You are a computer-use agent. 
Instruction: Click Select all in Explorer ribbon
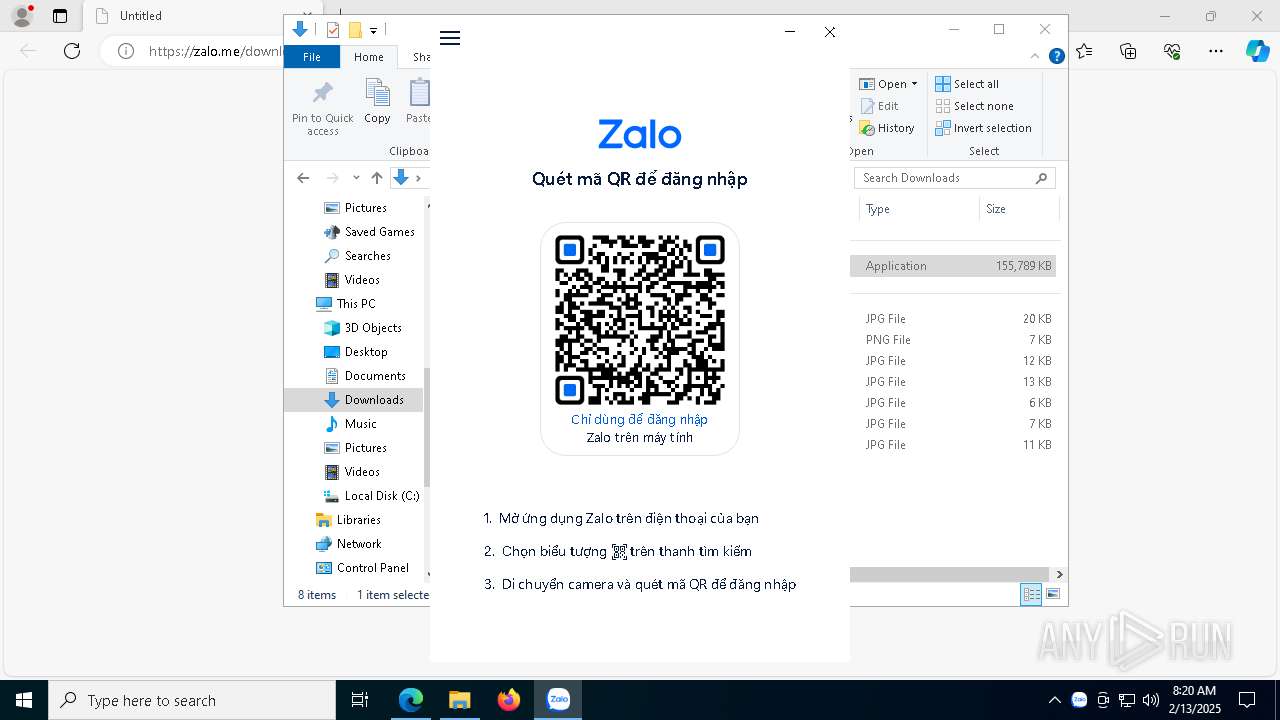967,84
